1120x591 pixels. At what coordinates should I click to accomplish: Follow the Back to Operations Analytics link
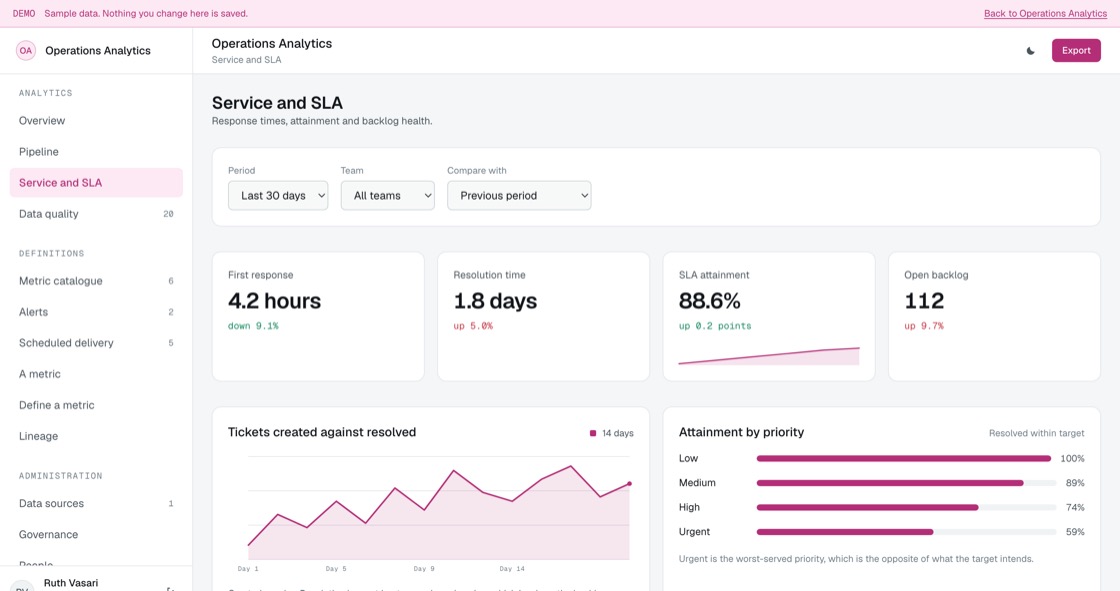[x=1045, y=14]
